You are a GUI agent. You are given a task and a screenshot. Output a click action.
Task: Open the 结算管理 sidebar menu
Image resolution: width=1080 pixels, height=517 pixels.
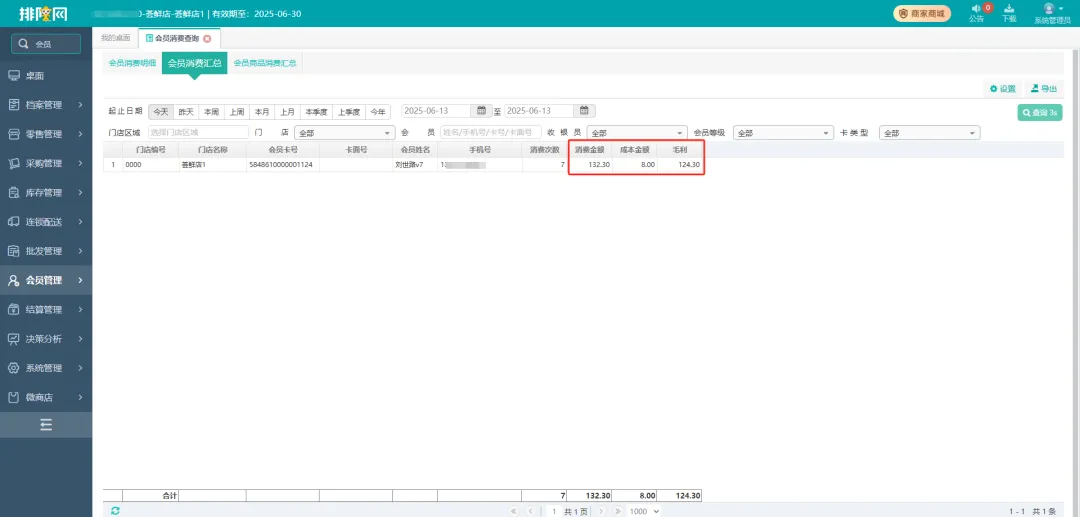click(x=46, y=310)
